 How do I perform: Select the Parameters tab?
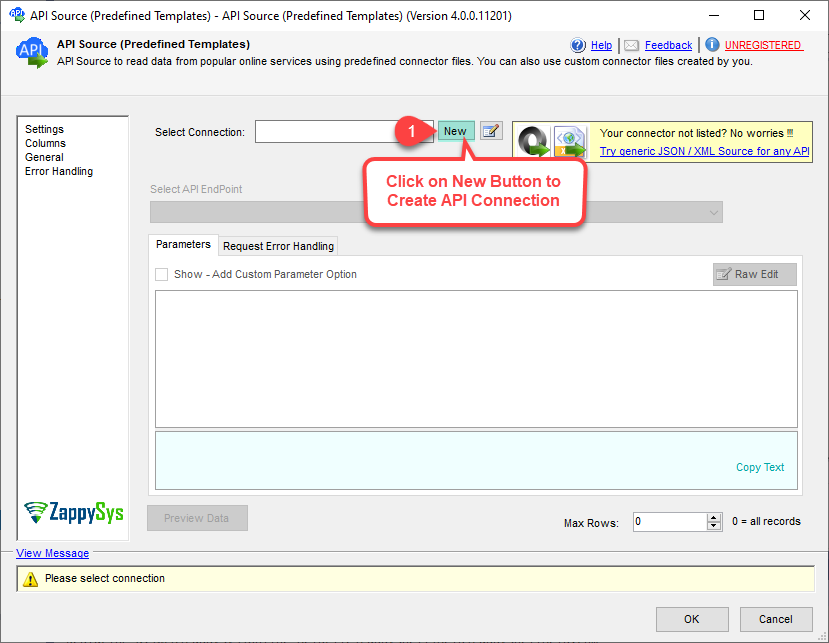point(183,245)
